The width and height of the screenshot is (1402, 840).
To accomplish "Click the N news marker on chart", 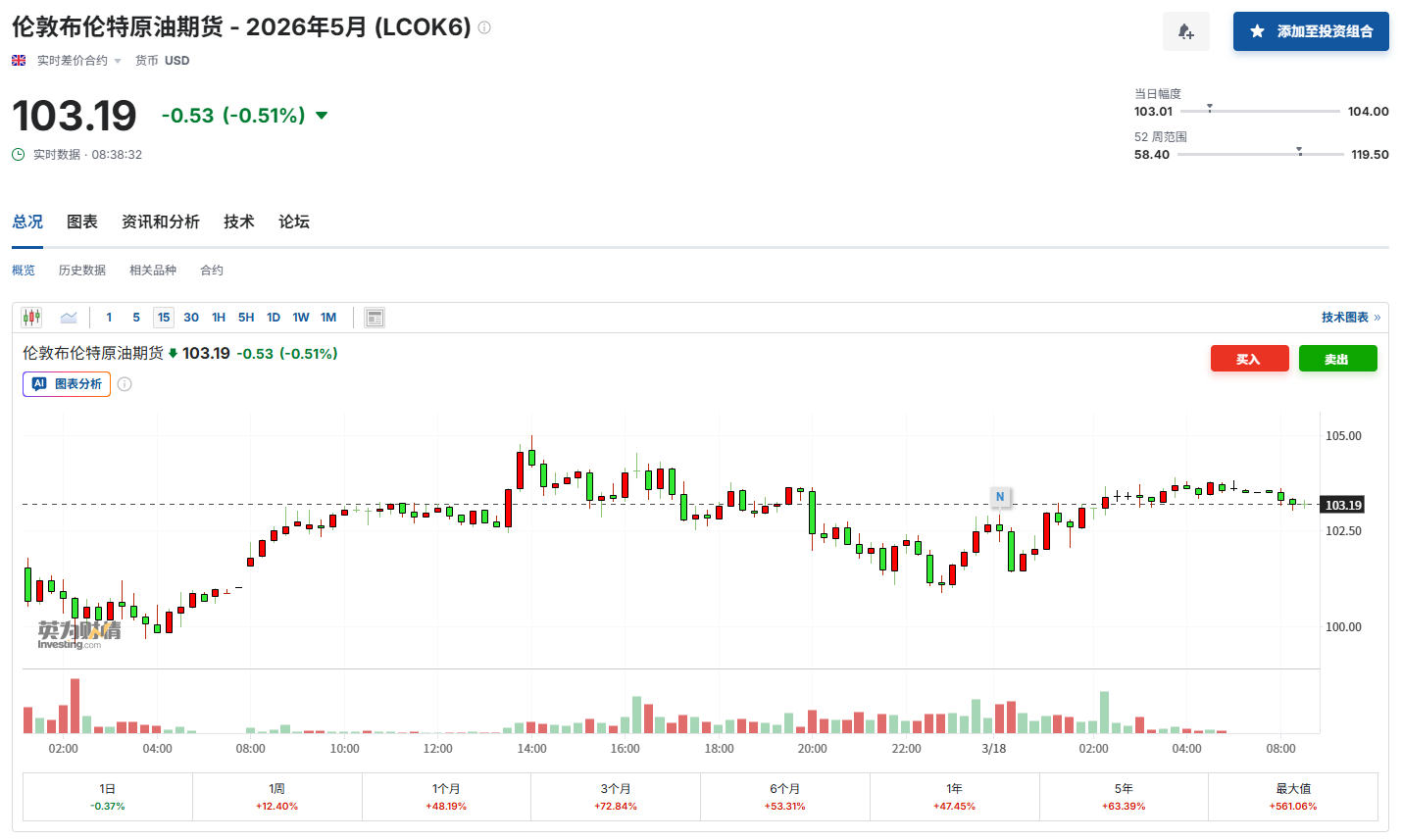I will click(1000, 497).
